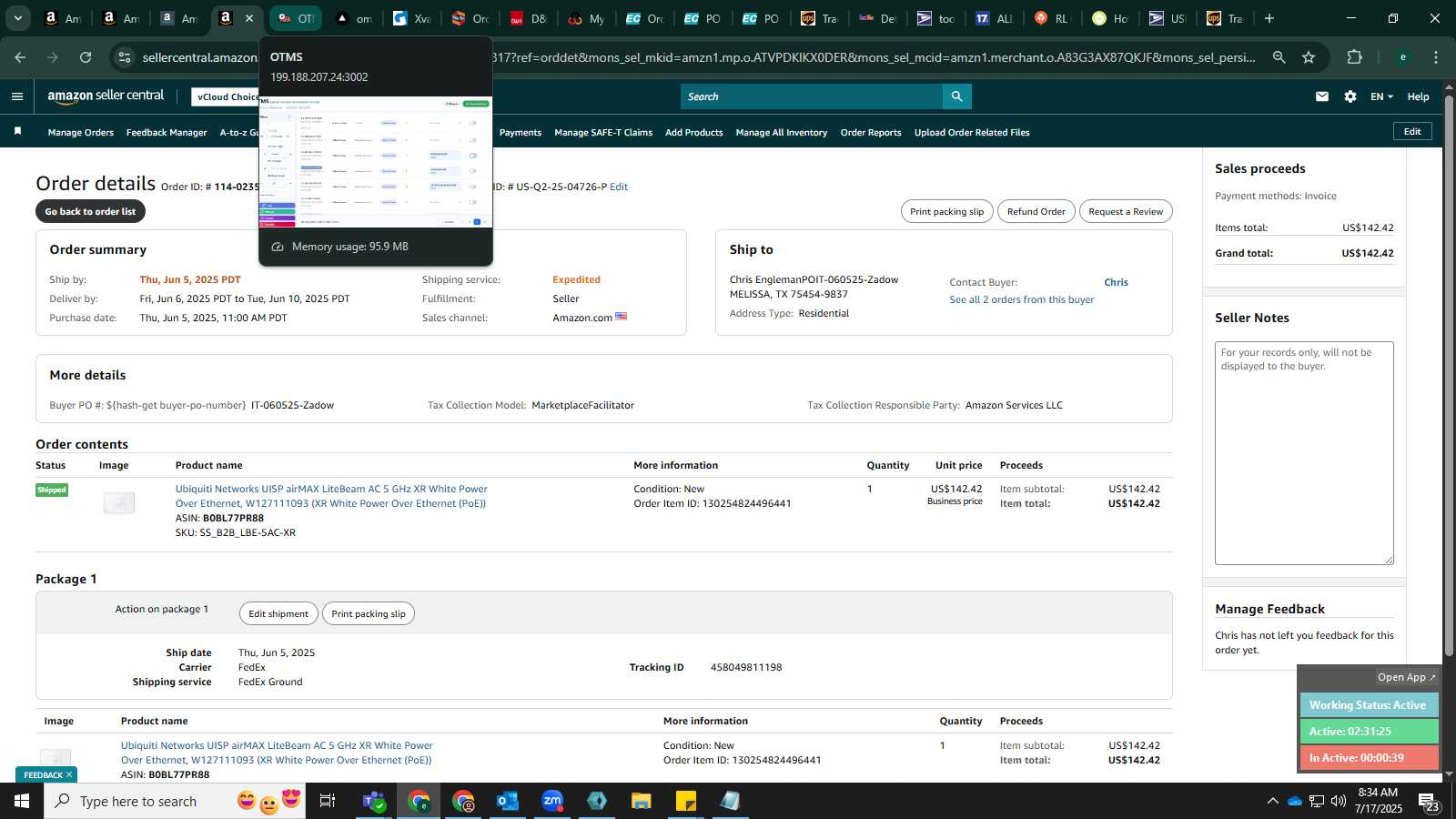Viewport: 1456px width, 819px height.
Task: Click top Print packing slip button
Action: 947,211
